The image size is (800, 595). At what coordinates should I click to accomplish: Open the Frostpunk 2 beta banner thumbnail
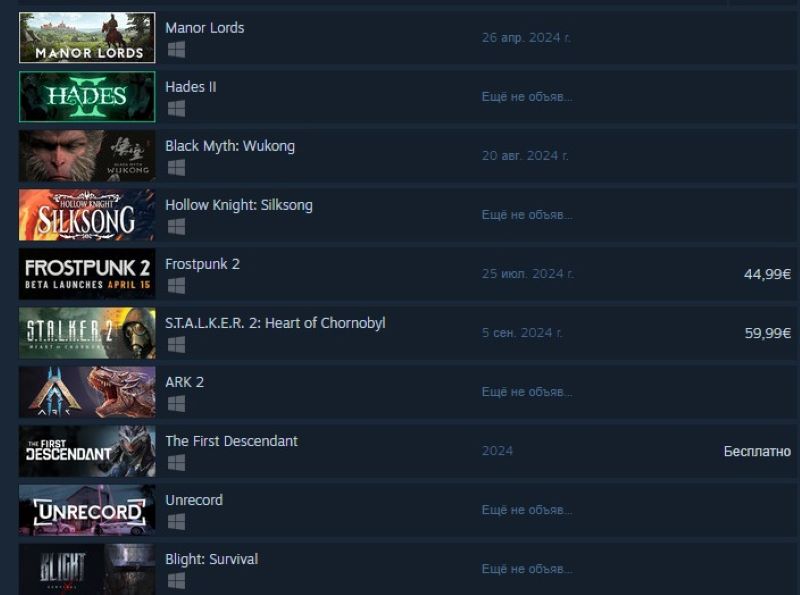87,274
